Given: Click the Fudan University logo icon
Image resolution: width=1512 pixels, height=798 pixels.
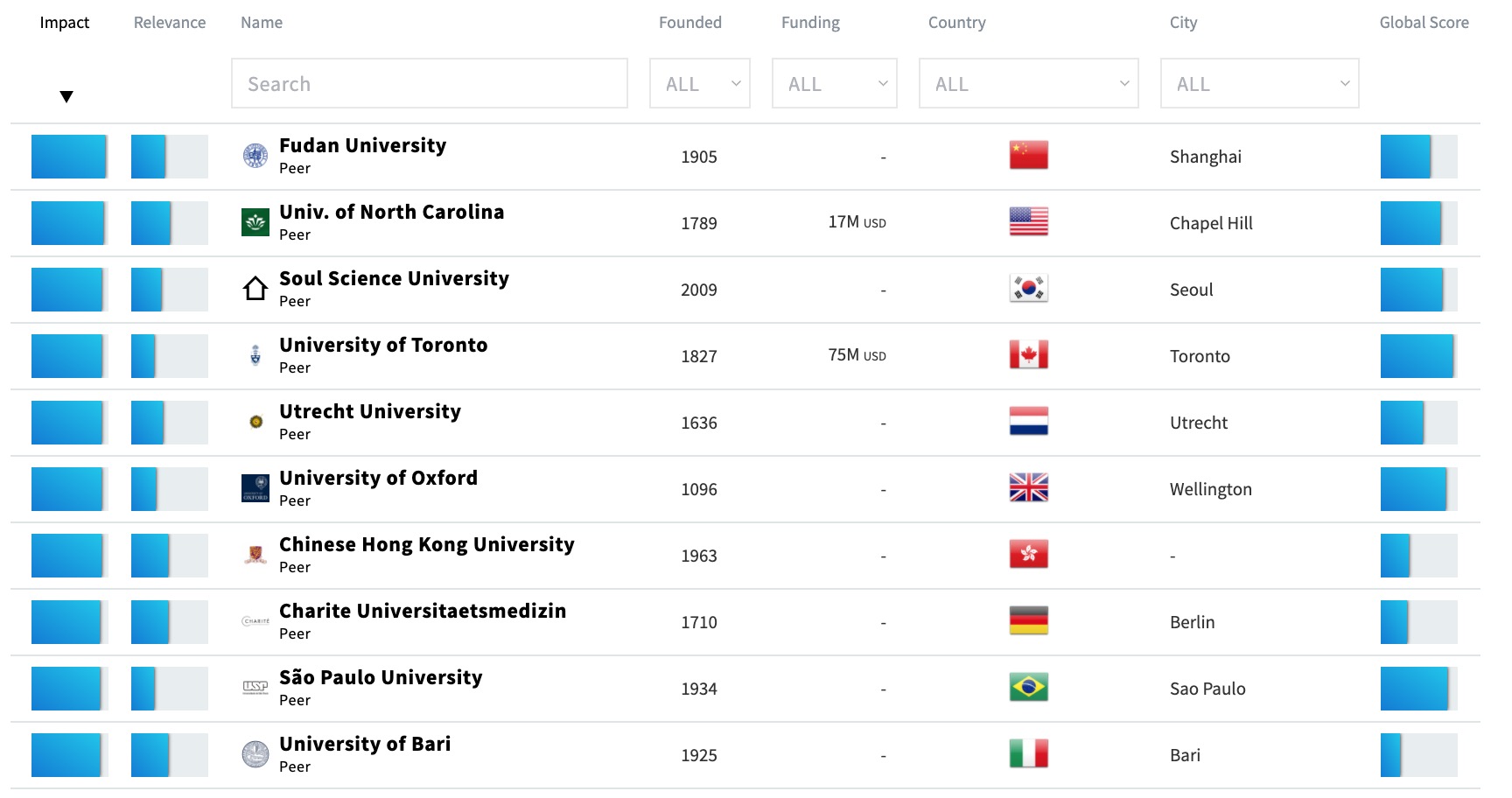Looking at the screenshot, I should 255,156.
